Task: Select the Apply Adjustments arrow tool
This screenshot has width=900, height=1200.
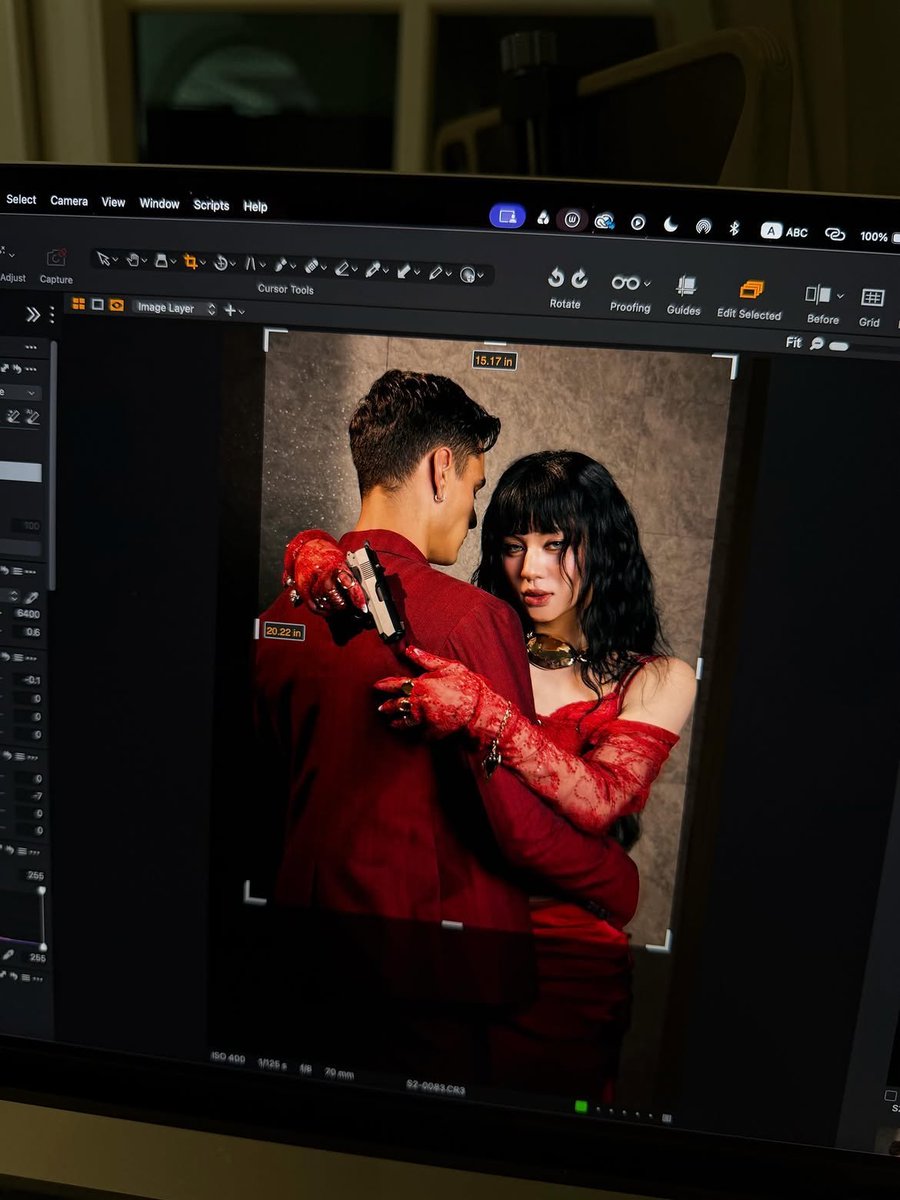Action: click(x=403, y=270)
